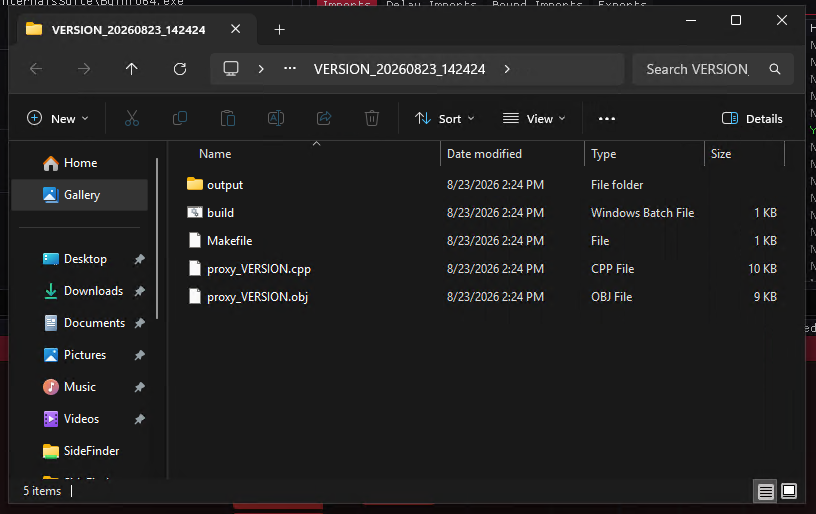Click the Delete trash icon
Screen dimensions: 816x514
(372, 119)
